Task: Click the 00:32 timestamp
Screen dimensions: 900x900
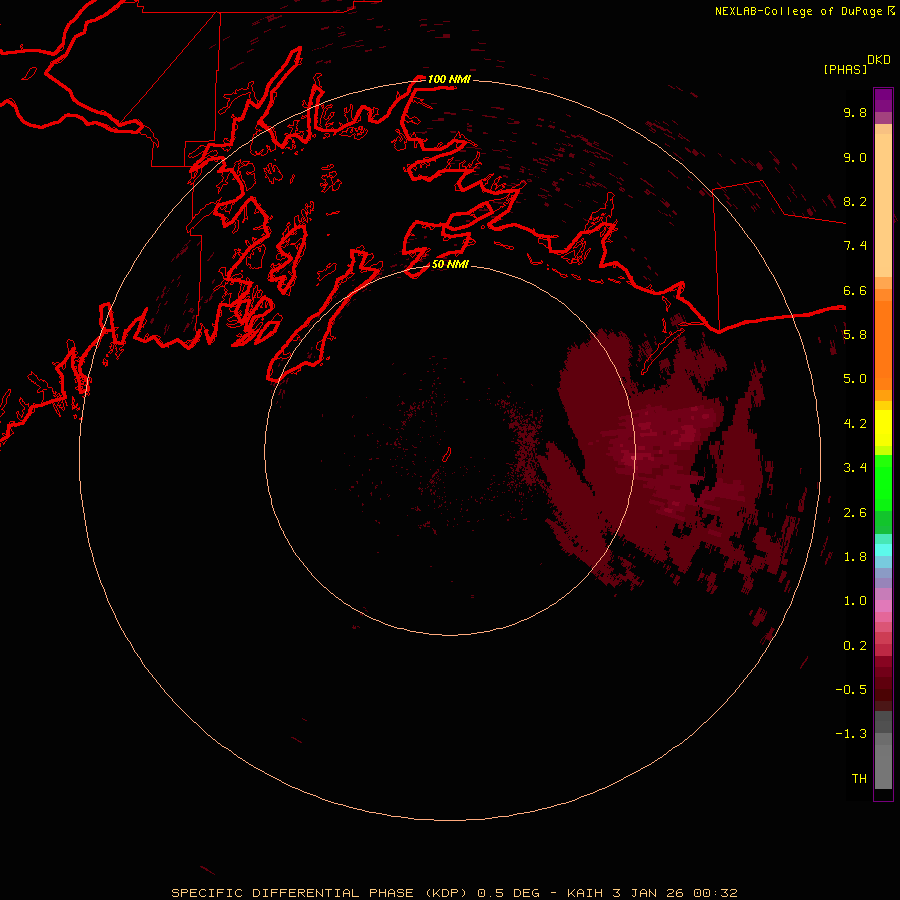Action: (x=715, y=893)
